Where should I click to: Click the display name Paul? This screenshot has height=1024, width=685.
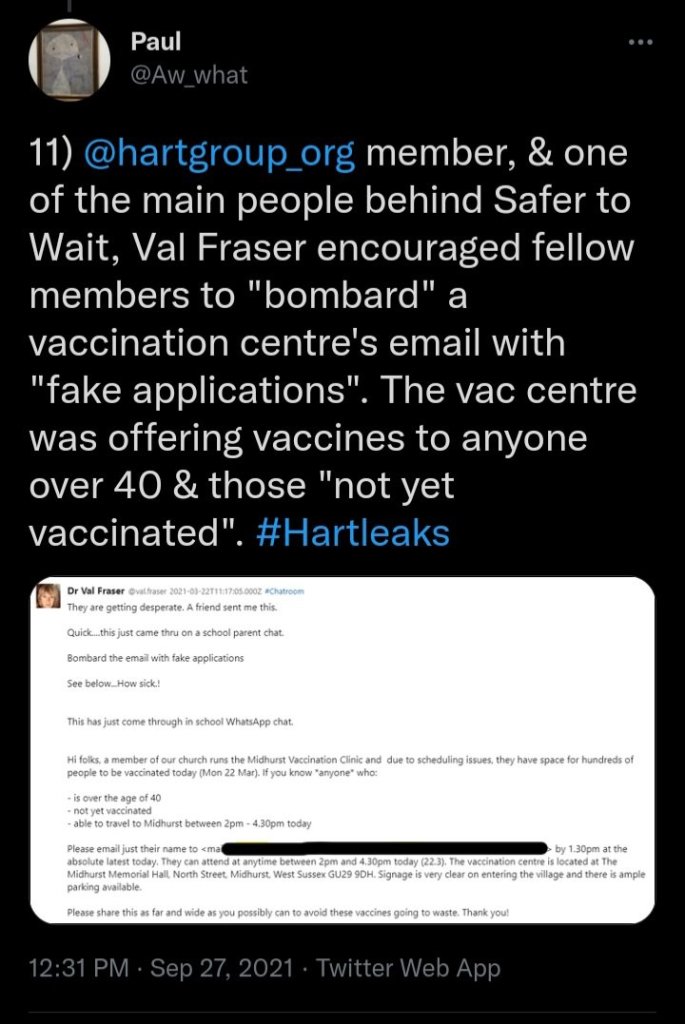[152, 42]
